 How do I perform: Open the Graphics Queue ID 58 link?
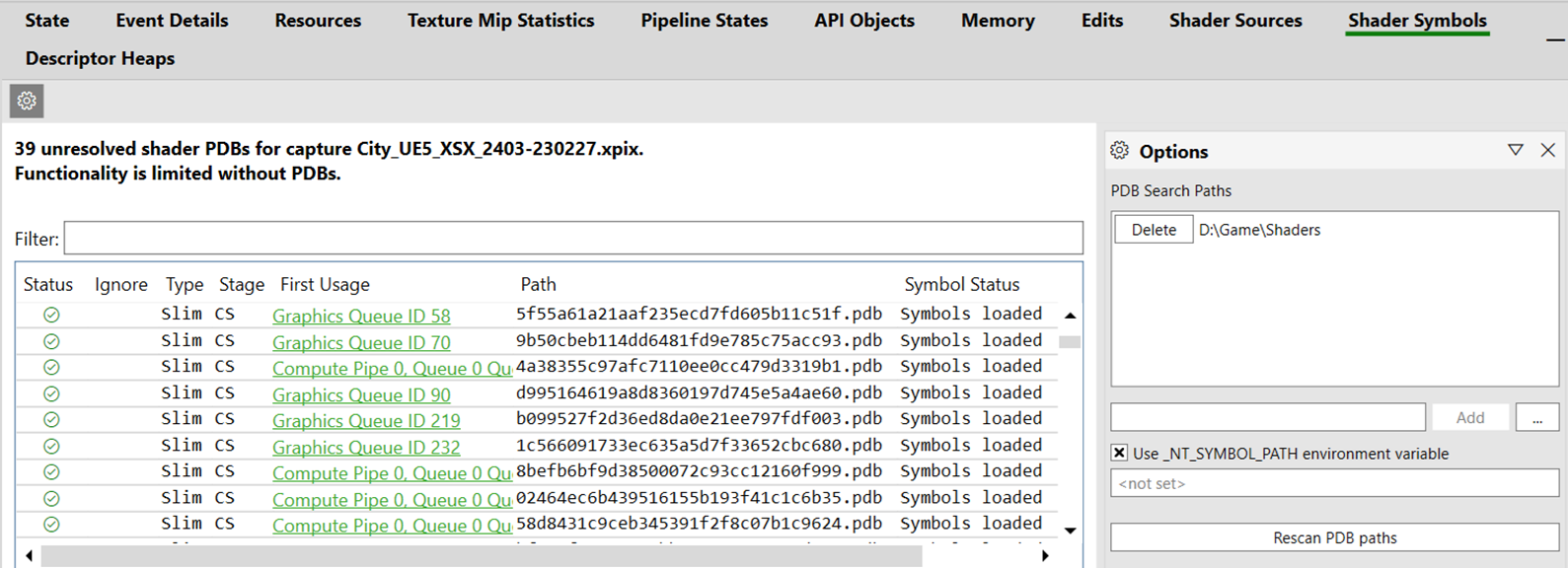pyautogui.click(x=361, y=316)
